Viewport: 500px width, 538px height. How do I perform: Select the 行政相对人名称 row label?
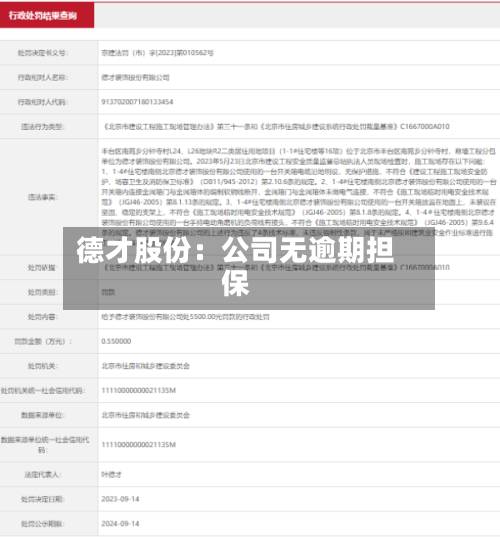[42, 78]
